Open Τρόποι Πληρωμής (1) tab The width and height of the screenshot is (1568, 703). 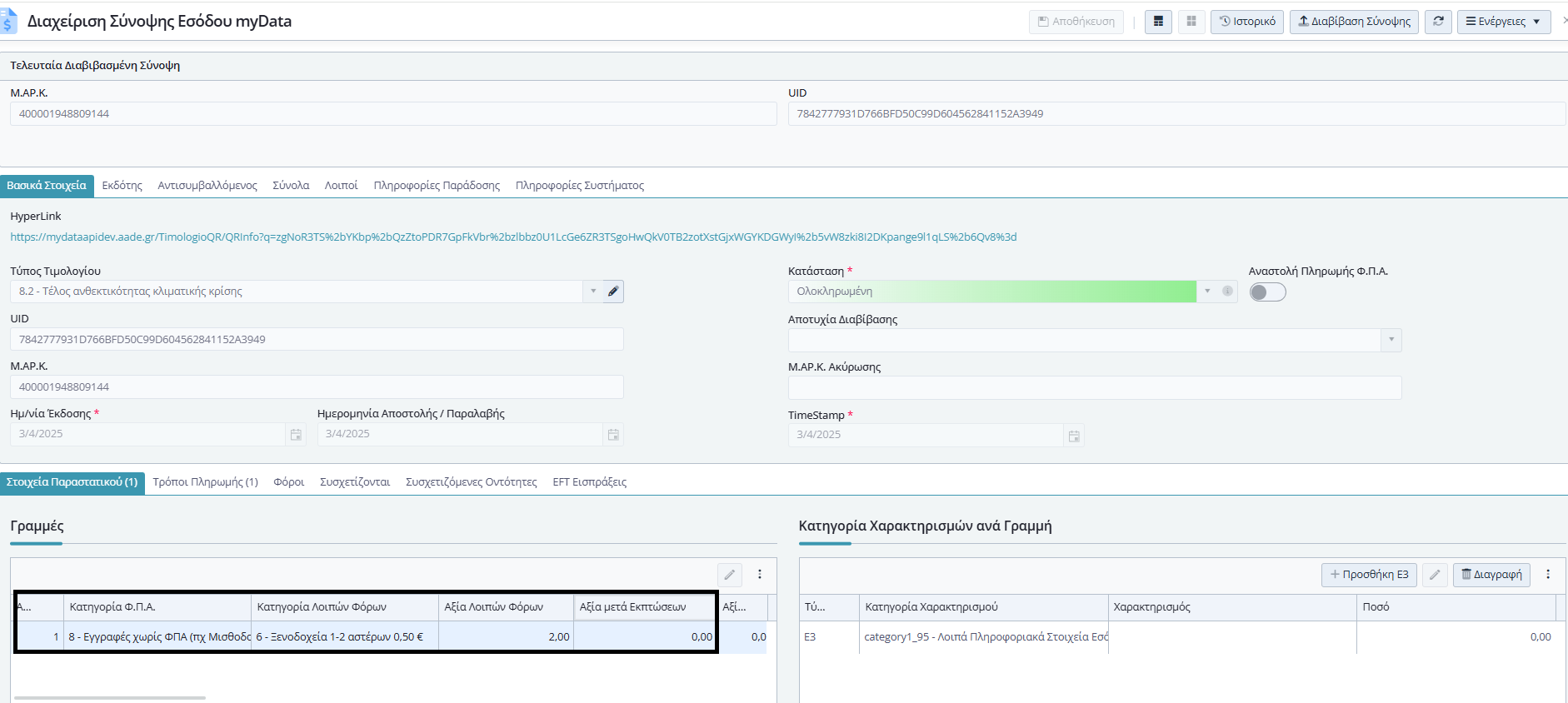coord(206,482)
